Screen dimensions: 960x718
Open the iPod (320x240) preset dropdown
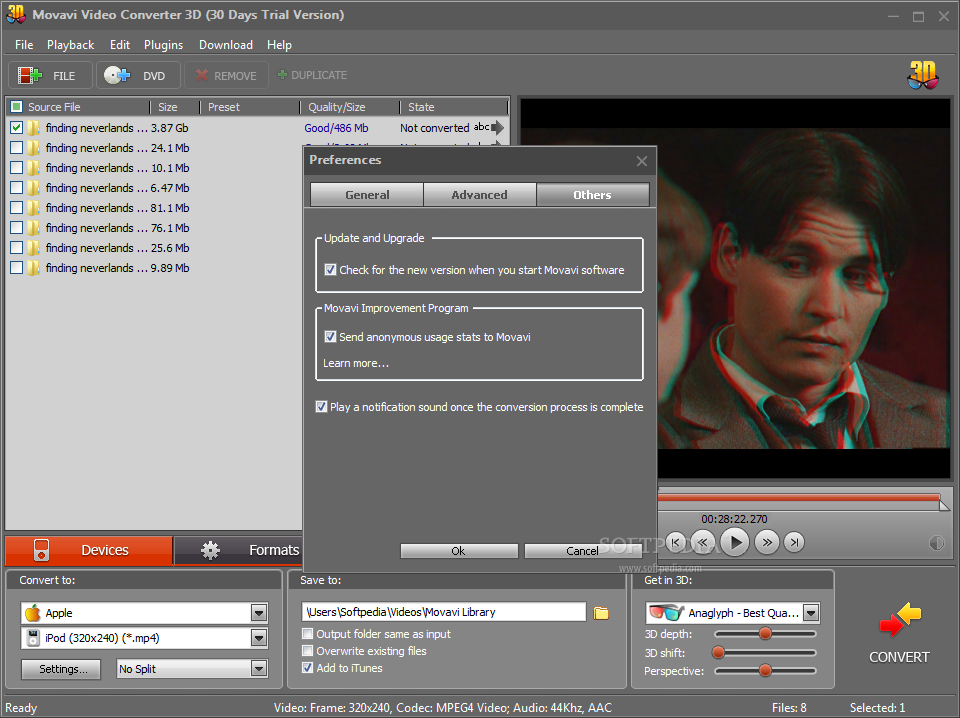pos(259,638)
